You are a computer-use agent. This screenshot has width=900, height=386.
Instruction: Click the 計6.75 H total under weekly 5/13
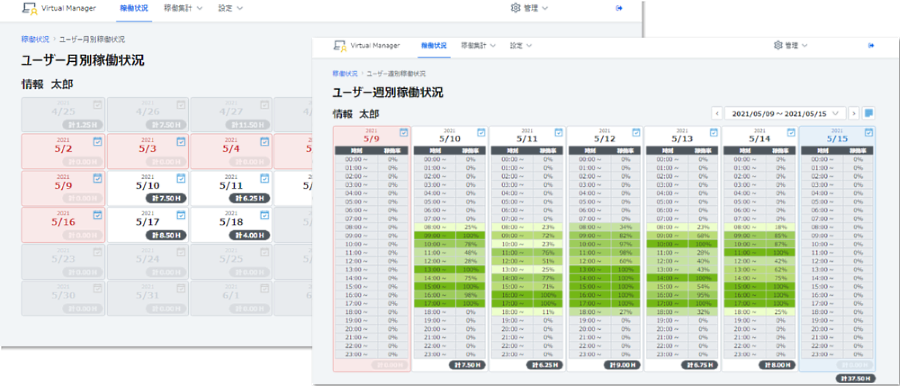point(700,365)
